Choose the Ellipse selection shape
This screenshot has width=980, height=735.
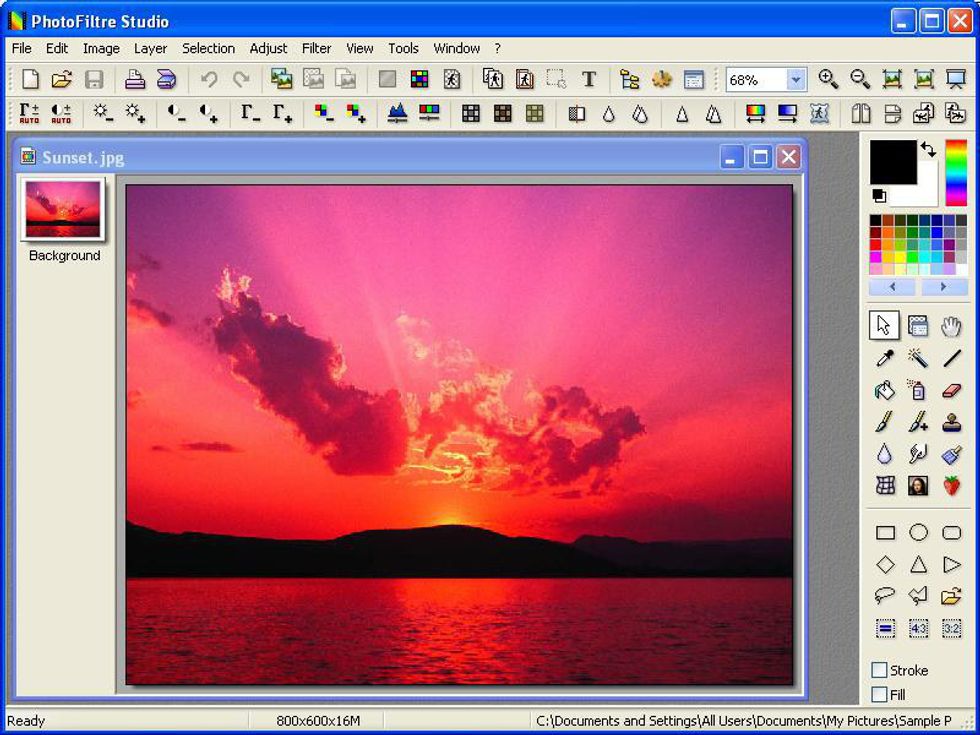click(918, 533)
